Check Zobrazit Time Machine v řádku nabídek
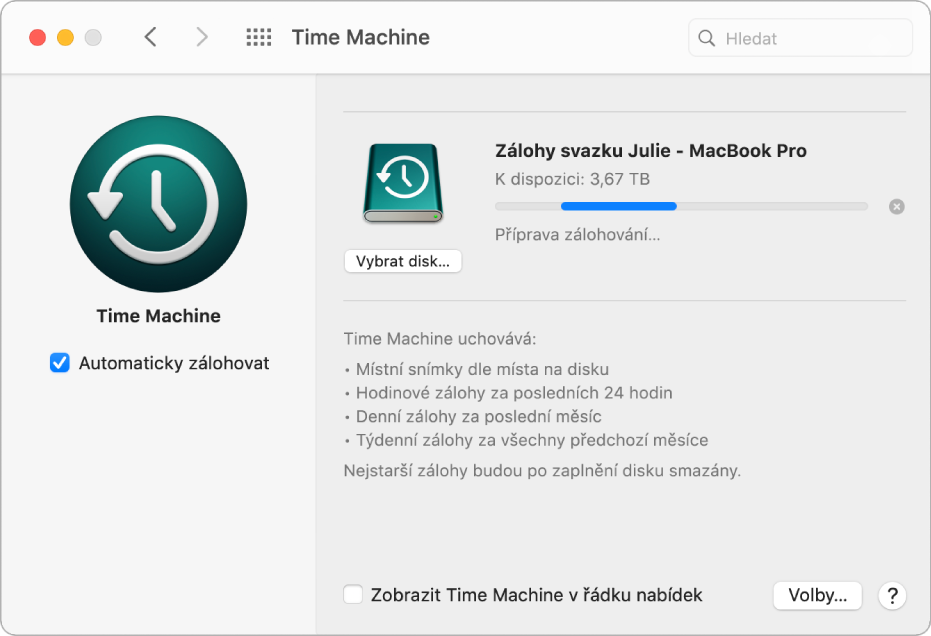 (352, 594)
